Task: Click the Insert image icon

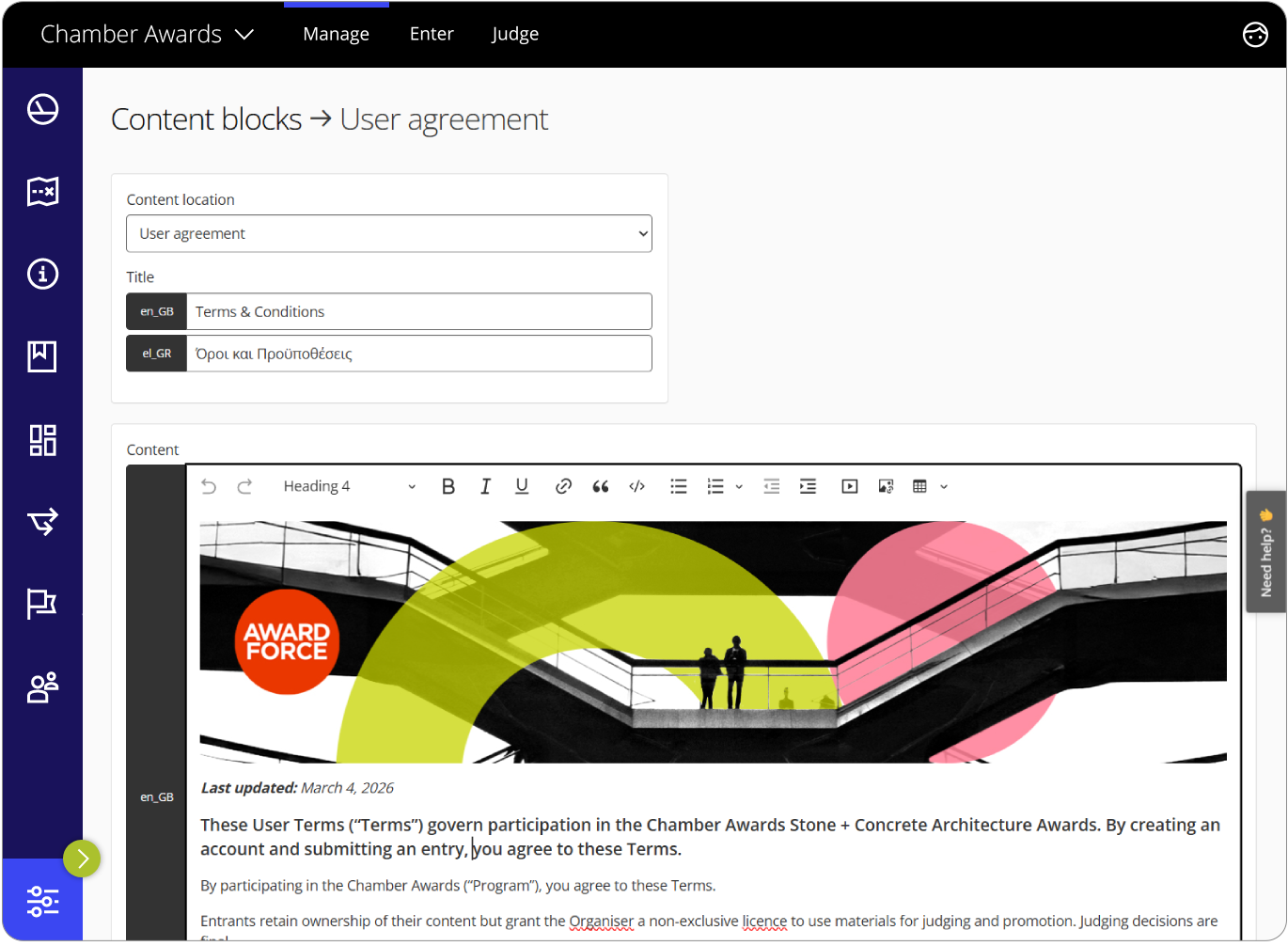Action: click(886, 485)
